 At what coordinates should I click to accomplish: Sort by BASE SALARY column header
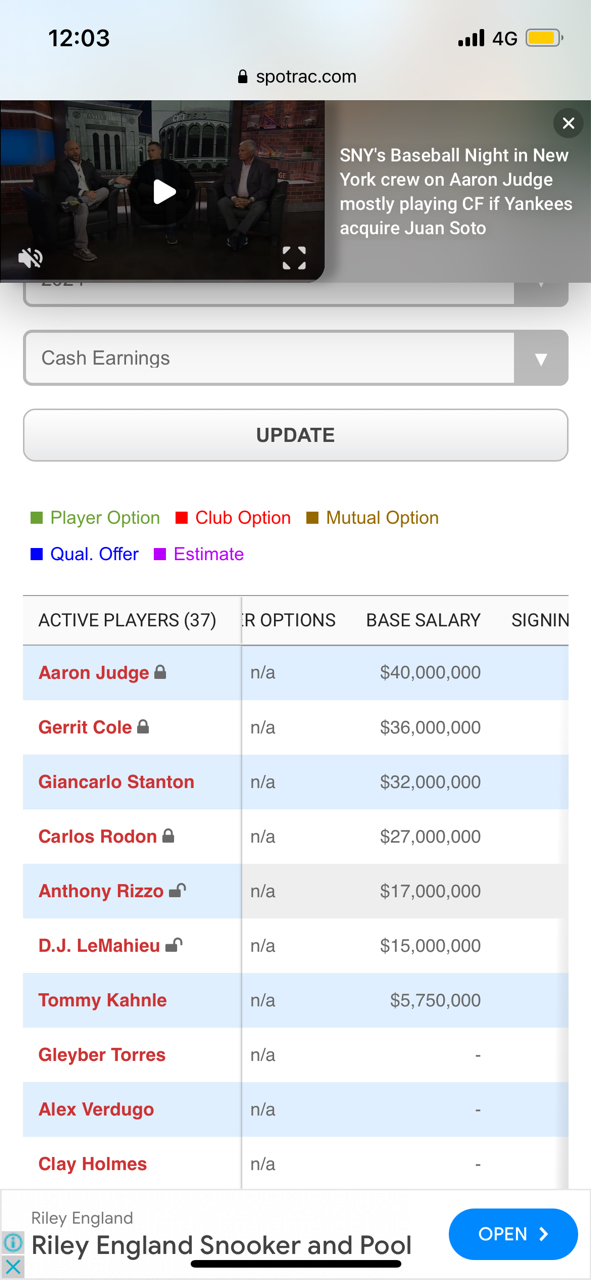tap(423, 620)
